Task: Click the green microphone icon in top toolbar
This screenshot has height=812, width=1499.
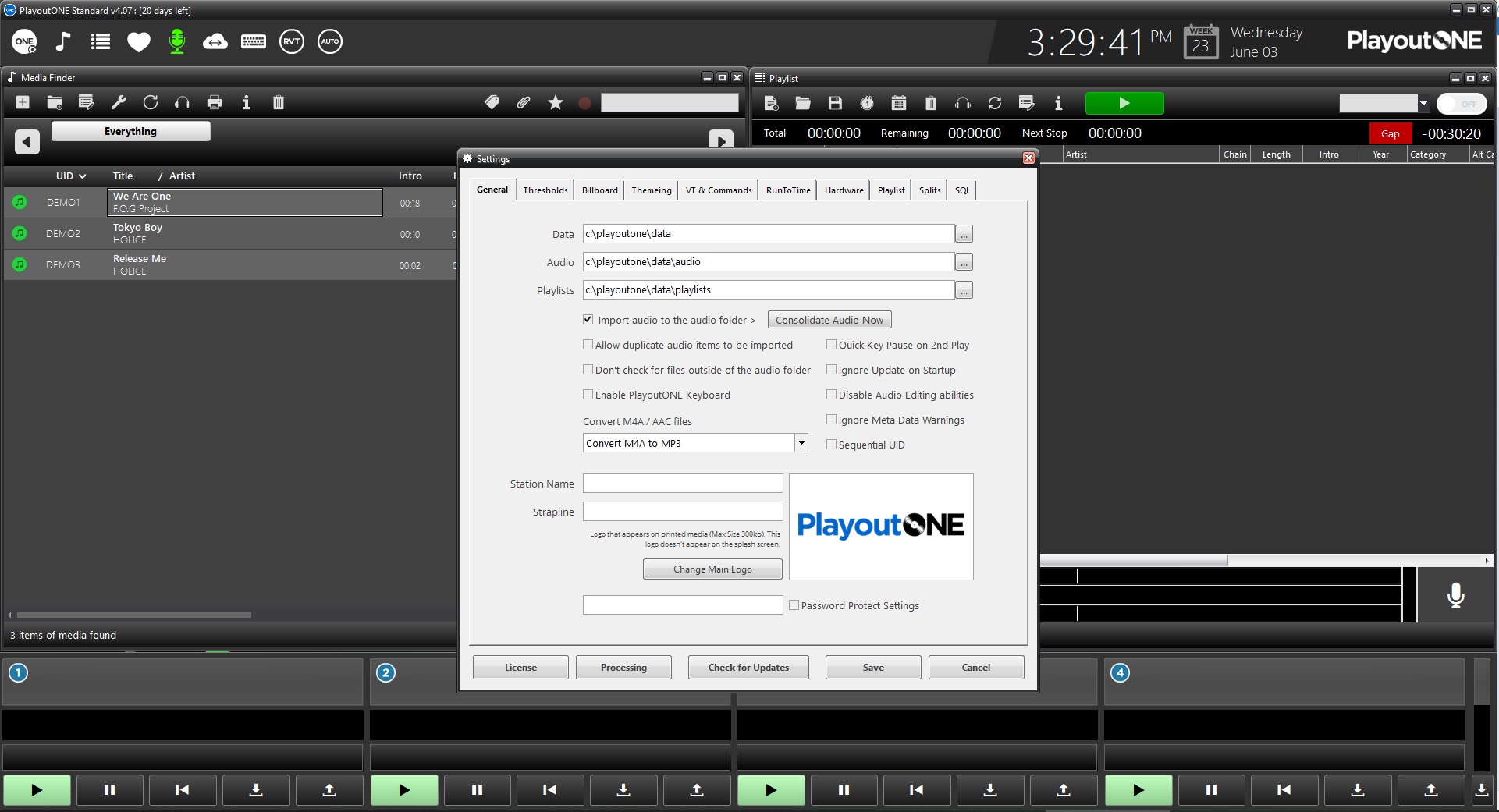Action: pos(177,41)
